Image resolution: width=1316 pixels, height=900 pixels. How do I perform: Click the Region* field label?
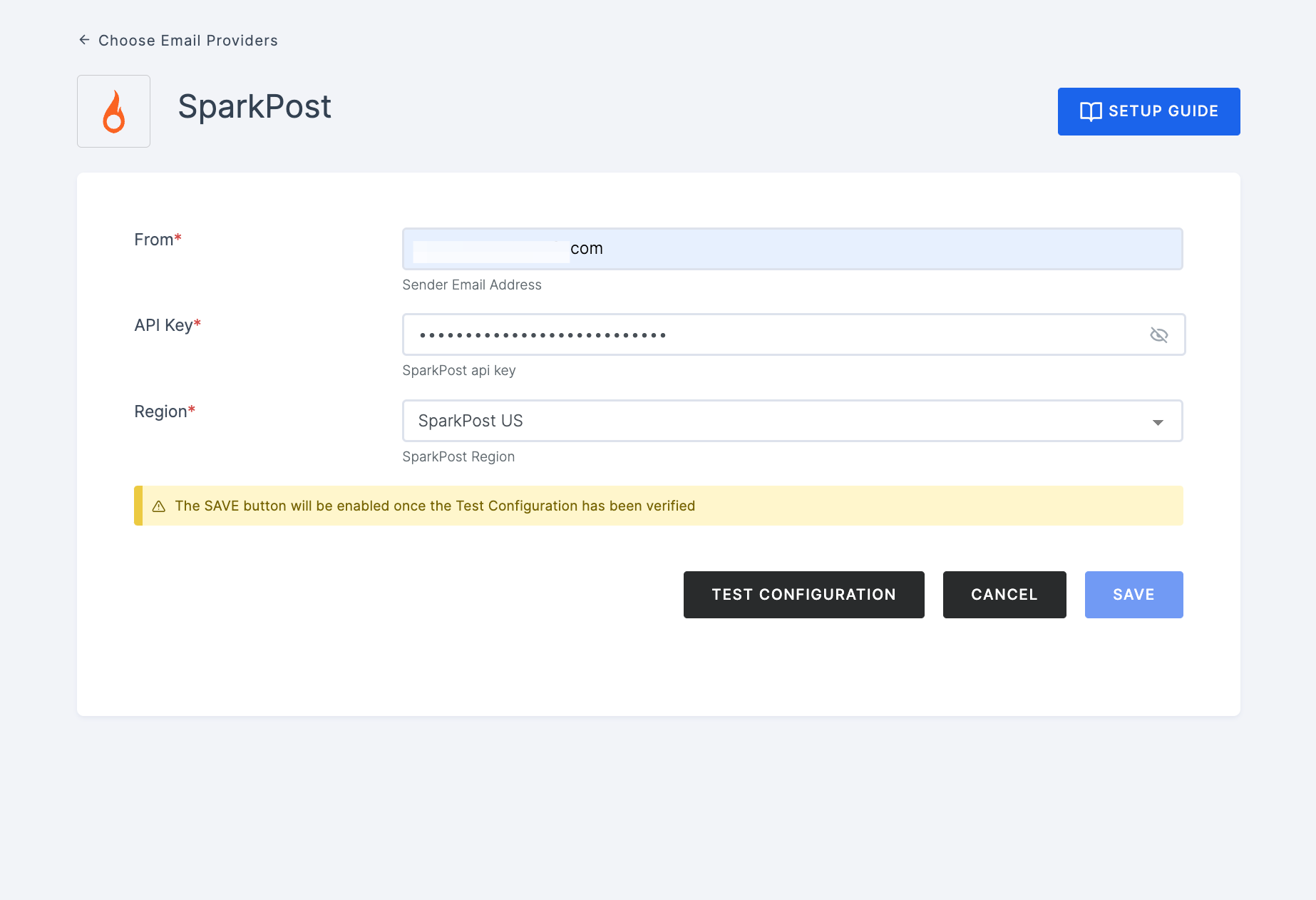pyautogui.click(x=165, y=411)
